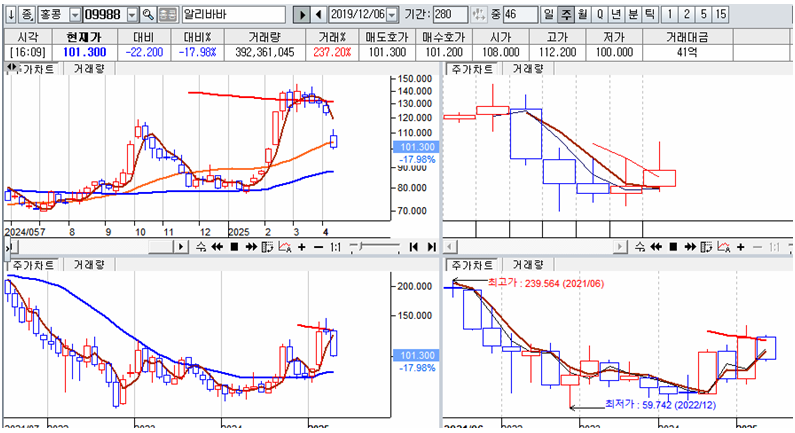The image size is (795, 433).
Task: Click the range adjust icon after 기간 field
Action: click(478, 15)
